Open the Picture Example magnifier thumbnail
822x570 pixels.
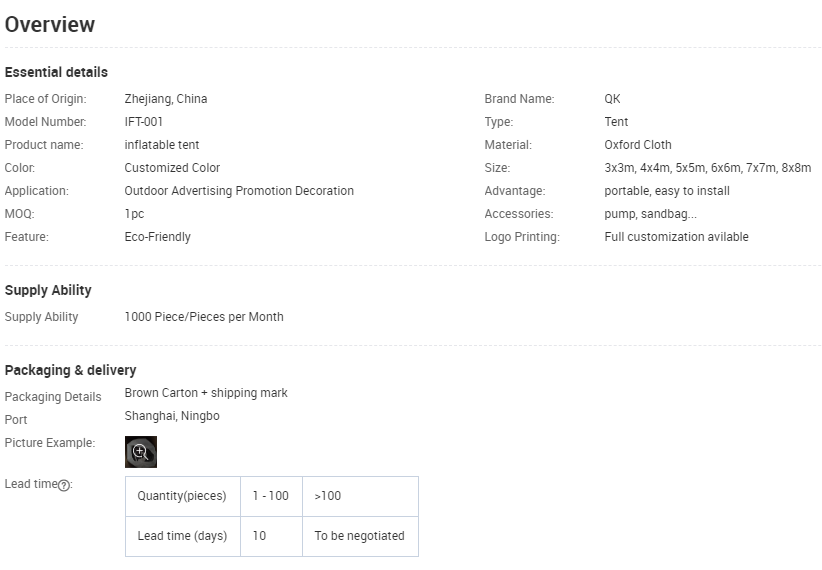(x=141, y=452)
